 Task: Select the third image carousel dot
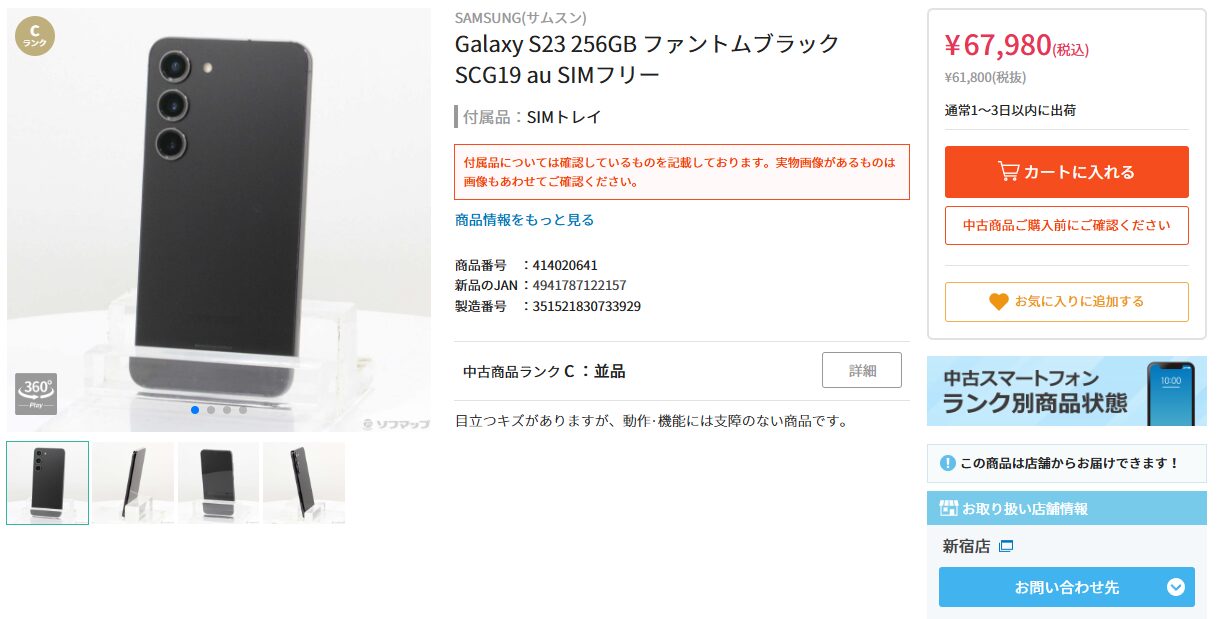(227, 410)
